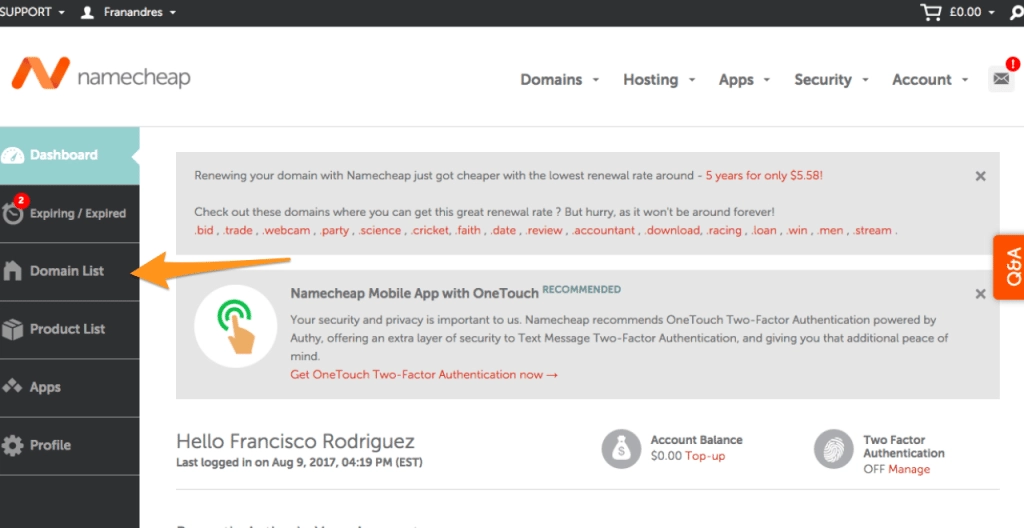
Task: Click the Two Factor fingerprint icon
Action: tap(833, 449)
